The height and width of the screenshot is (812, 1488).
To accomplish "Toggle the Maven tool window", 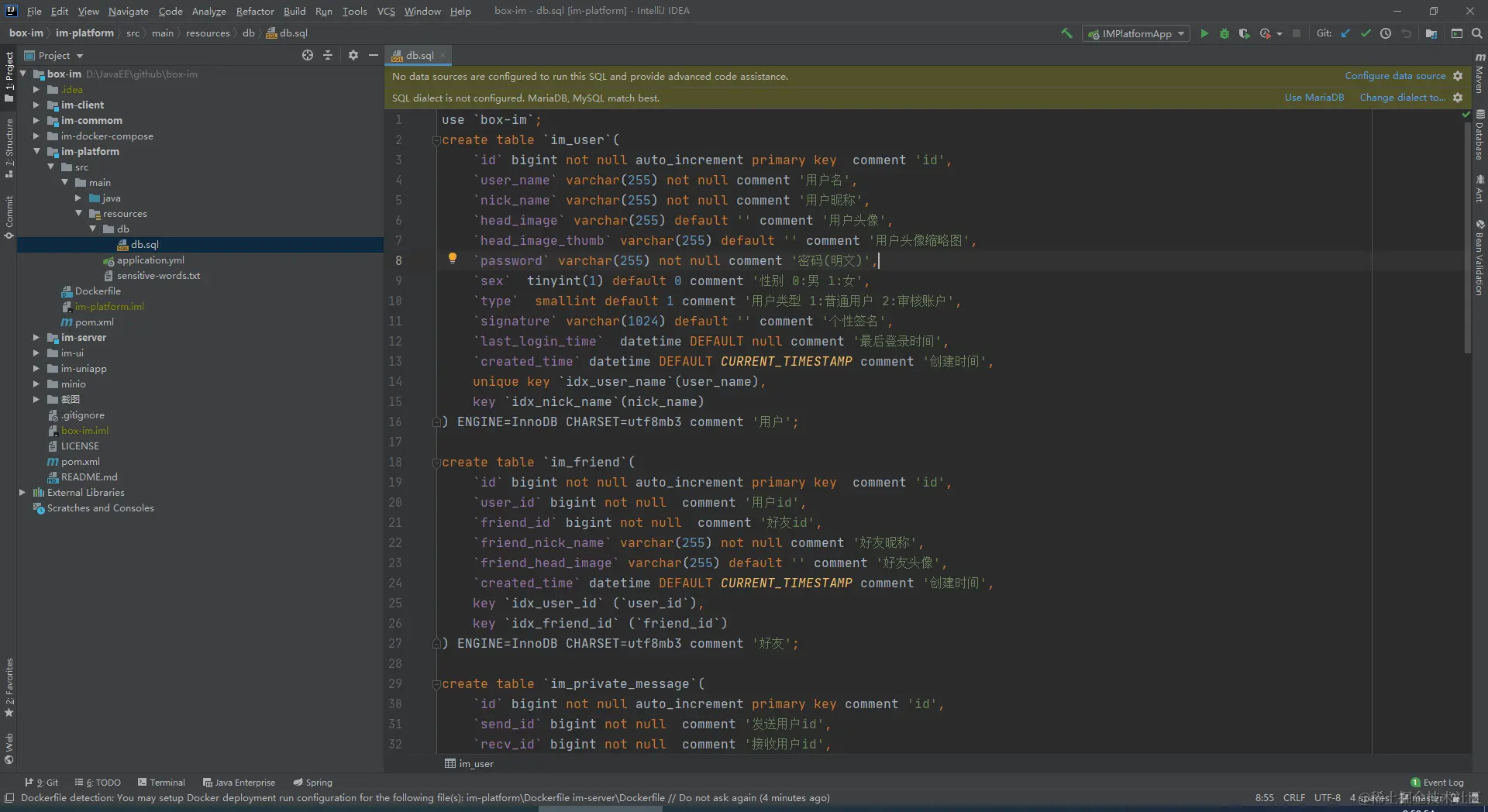I will point(1479,74).
